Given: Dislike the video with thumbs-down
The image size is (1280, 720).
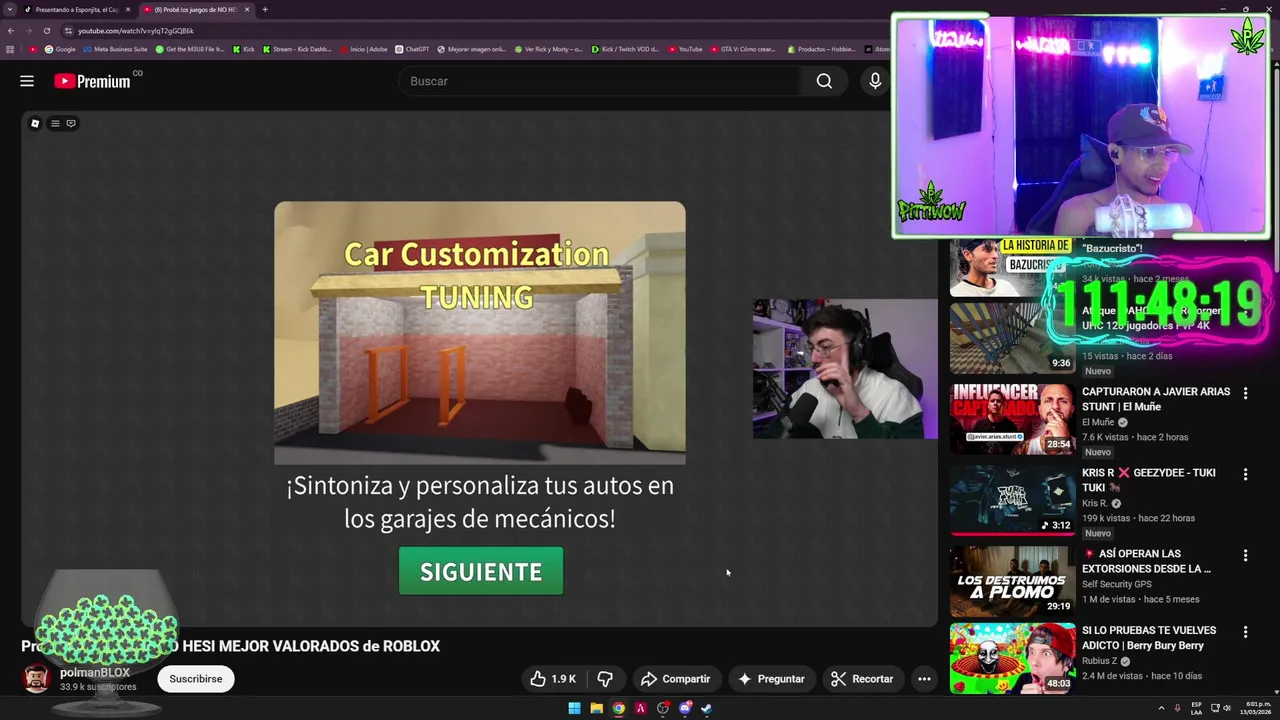Looking at the screenshot, I should tap(605, 679).
